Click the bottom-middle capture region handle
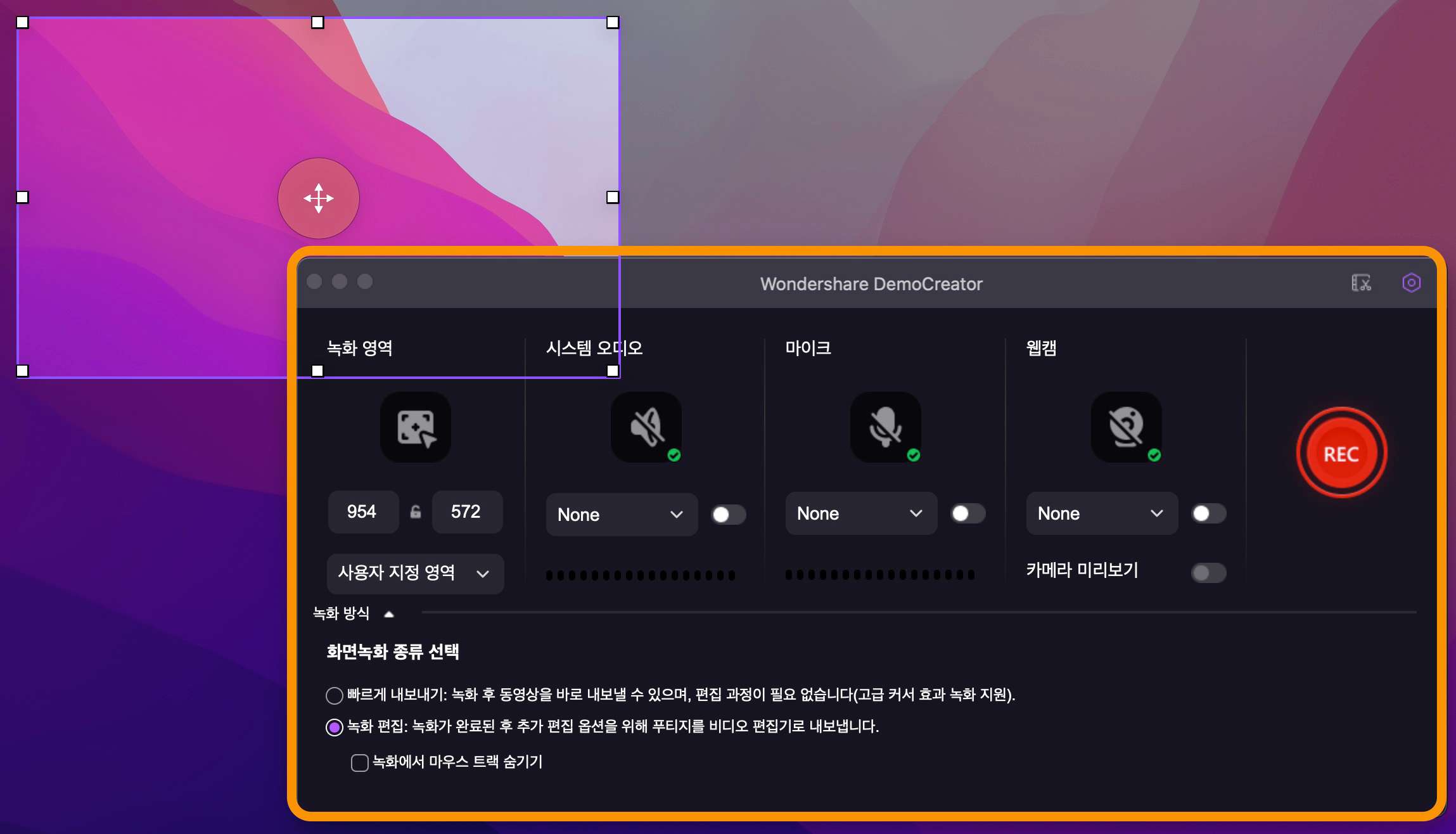 point(317,371)
